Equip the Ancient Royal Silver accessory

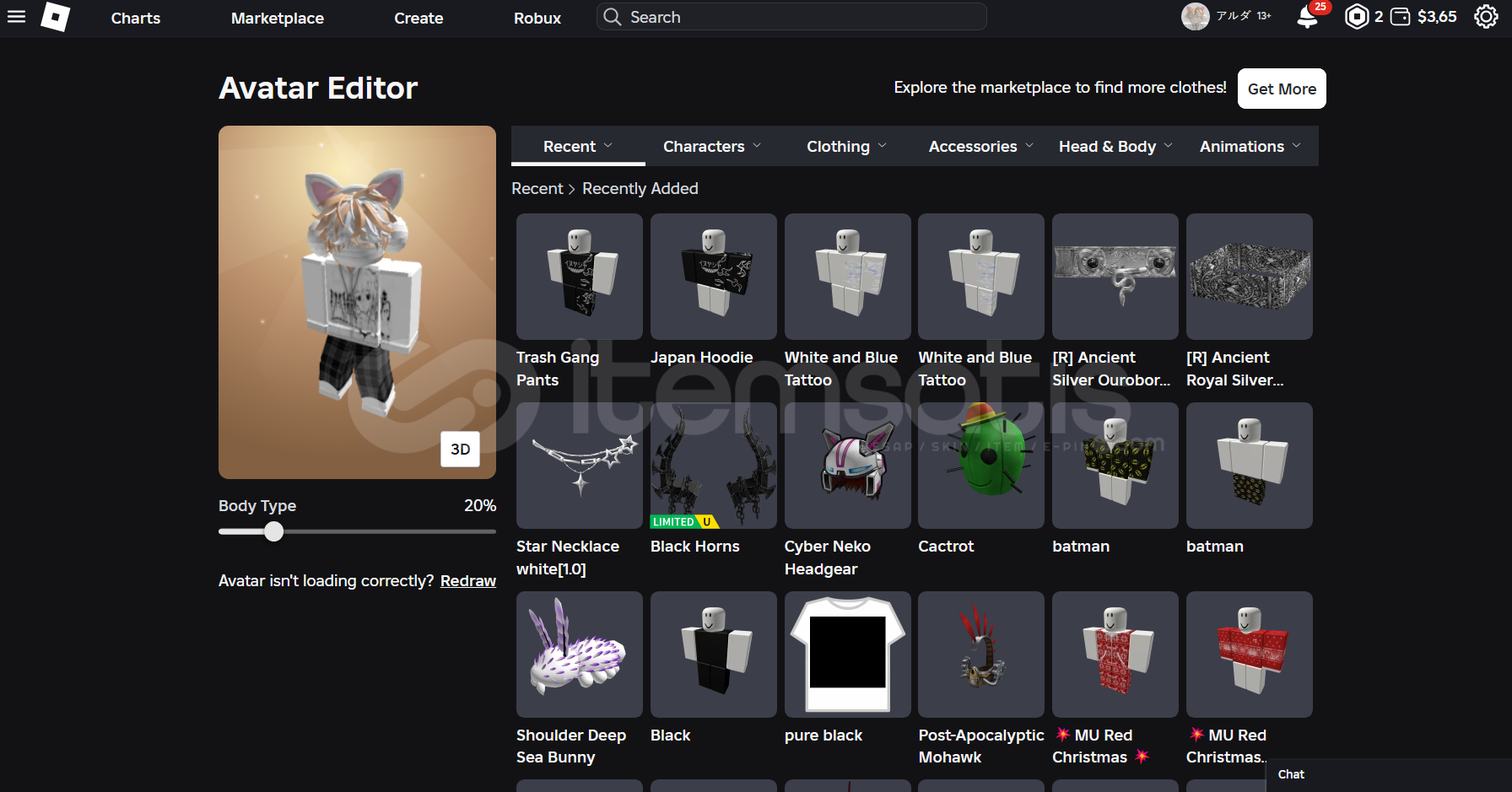pyautogui.click(x=1250, y=277)
